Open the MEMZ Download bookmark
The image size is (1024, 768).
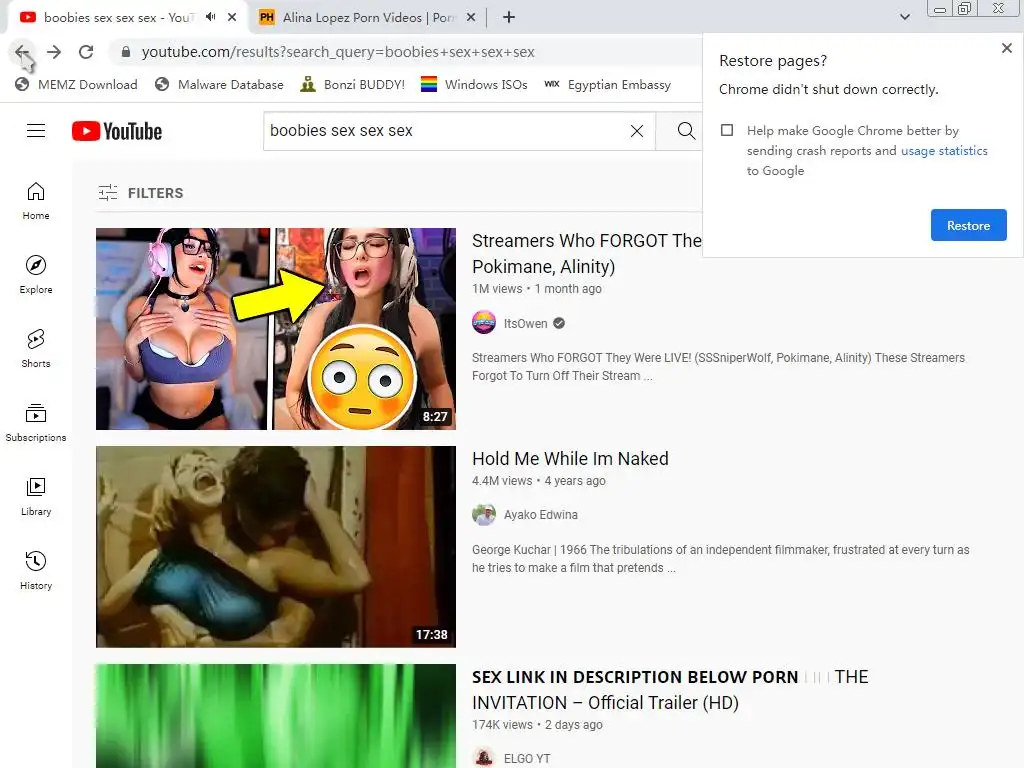pyautogui.click(x=76, y=85)
